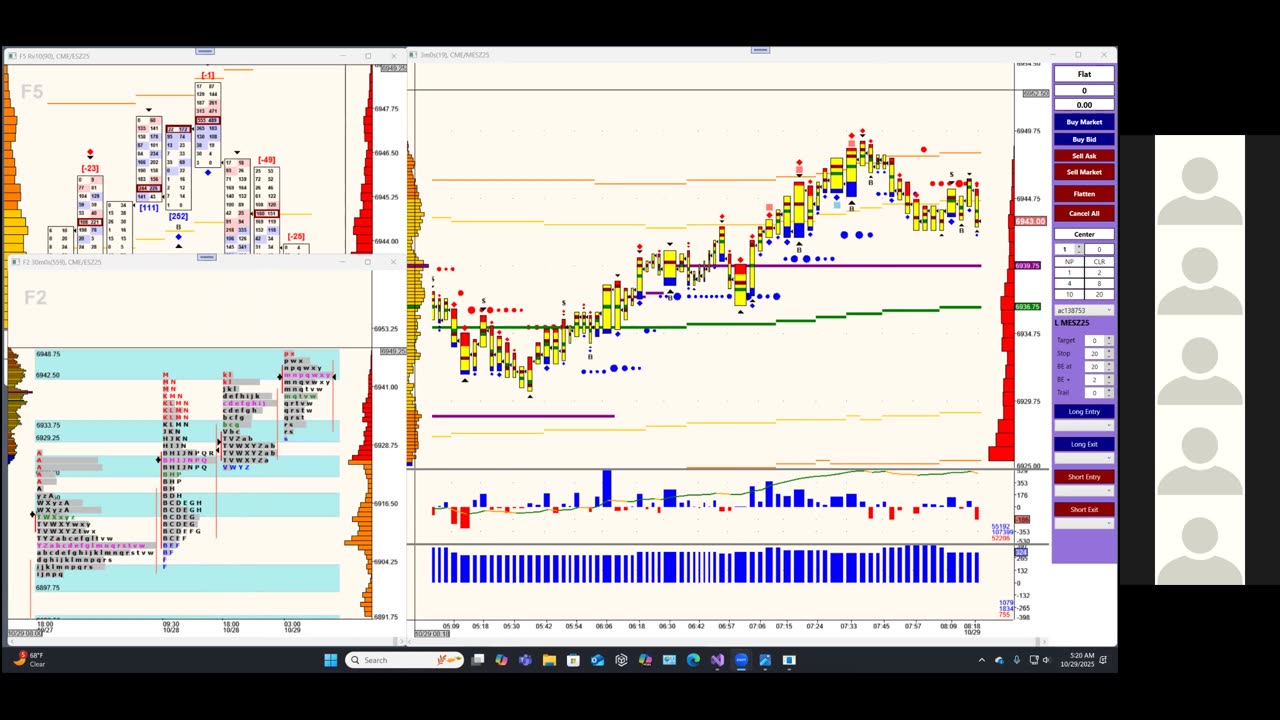Image resolution: width=1280 pixels, height=720 pixels.
Task: Click the L MESZ25 instrument label
Action: pyautogui.click(x=1072, y=323)
